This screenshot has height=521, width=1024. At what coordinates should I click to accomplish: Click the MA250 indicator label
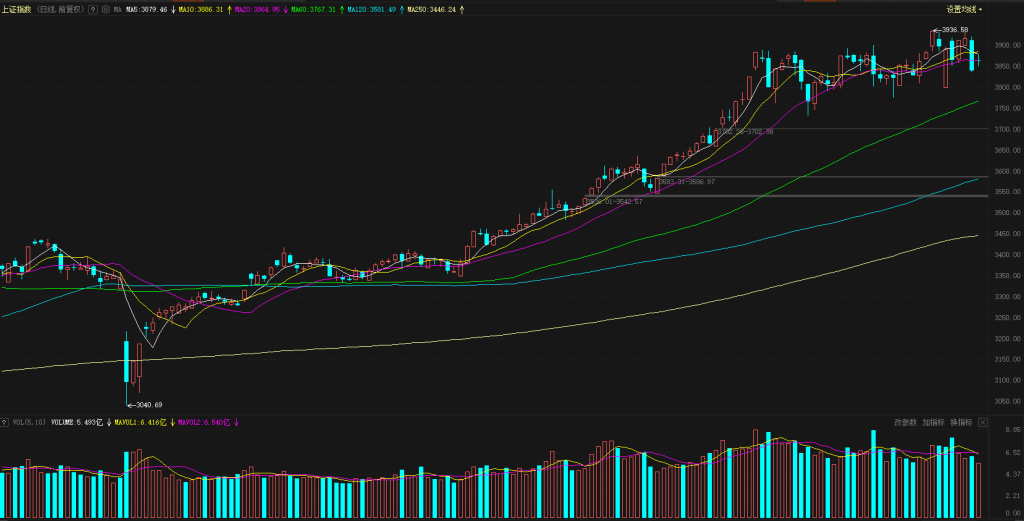[x=432, y=9]
